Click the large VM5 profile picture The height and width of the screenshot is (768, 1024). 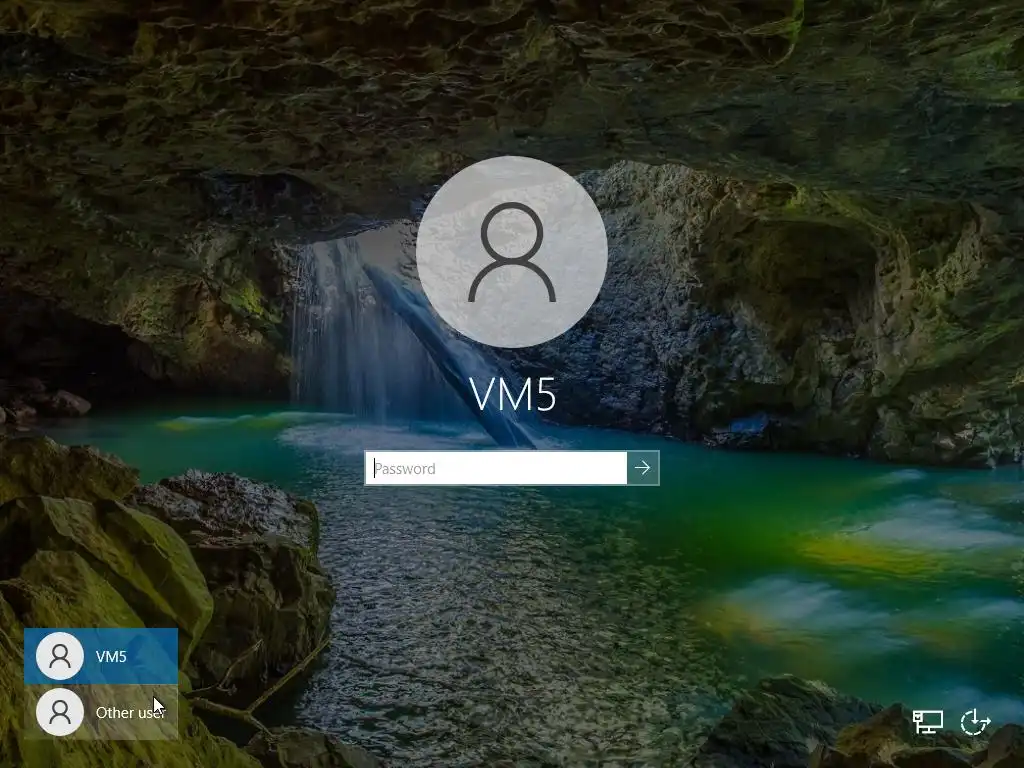pyautogui.click(x=512, y=251)
